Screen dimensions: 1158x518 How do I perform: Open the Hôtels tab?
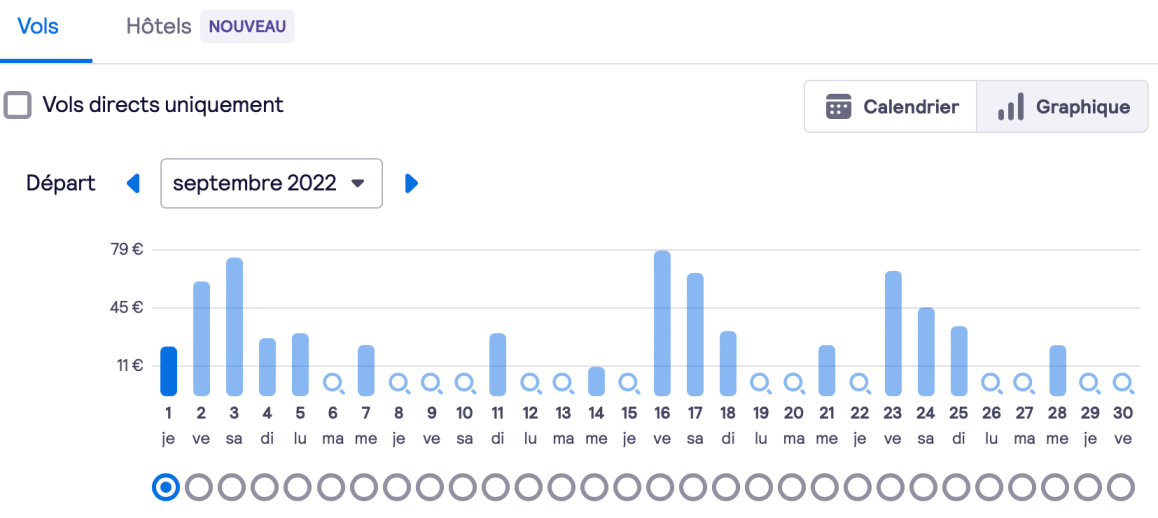(158, 27)
